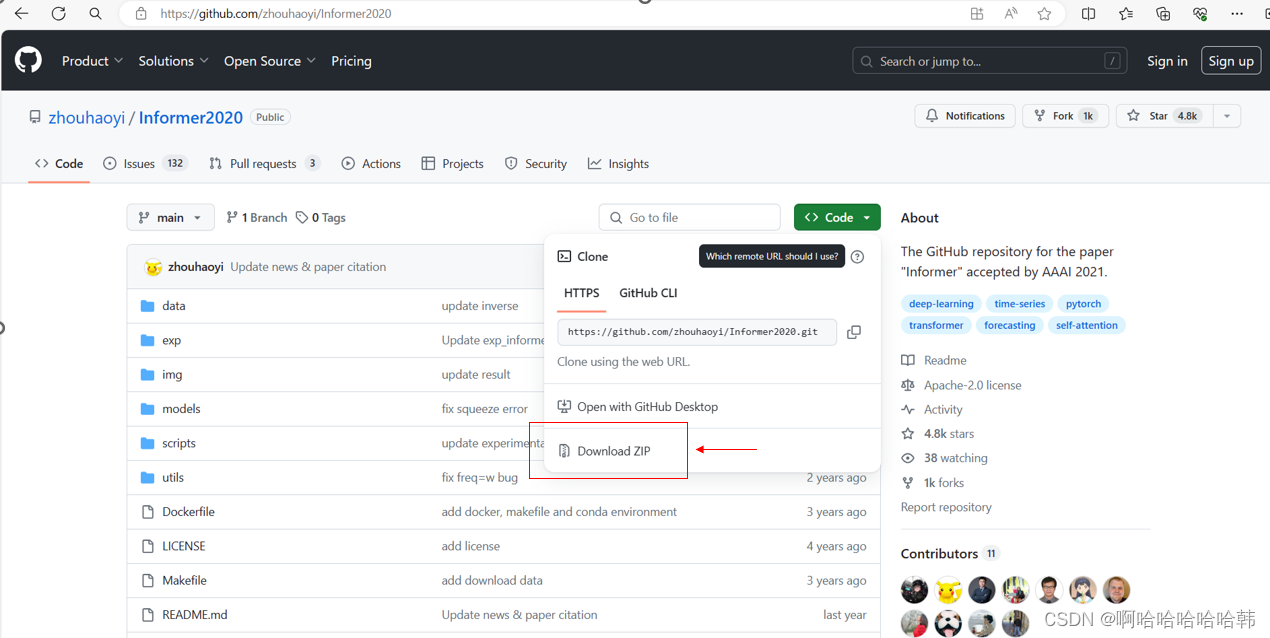Click the deep-learning topic tag
The image size is (1270, 638).
click(941, 304)
